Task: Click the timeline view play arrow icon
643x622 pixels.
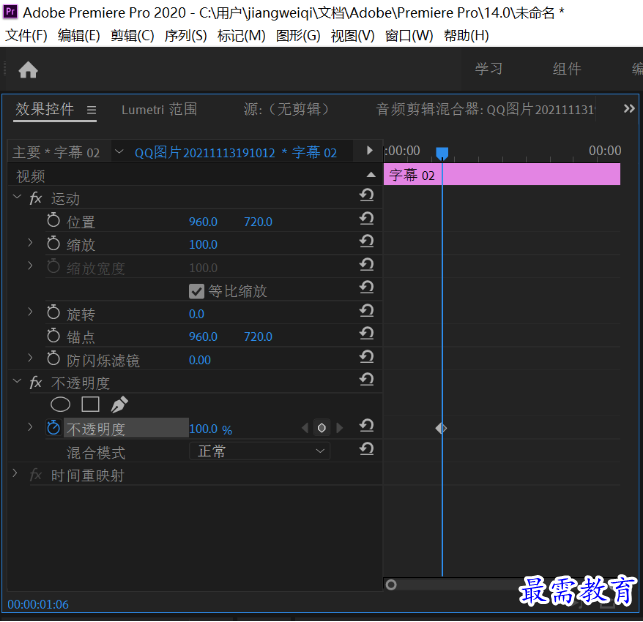Action: click(x=369, y=150)
